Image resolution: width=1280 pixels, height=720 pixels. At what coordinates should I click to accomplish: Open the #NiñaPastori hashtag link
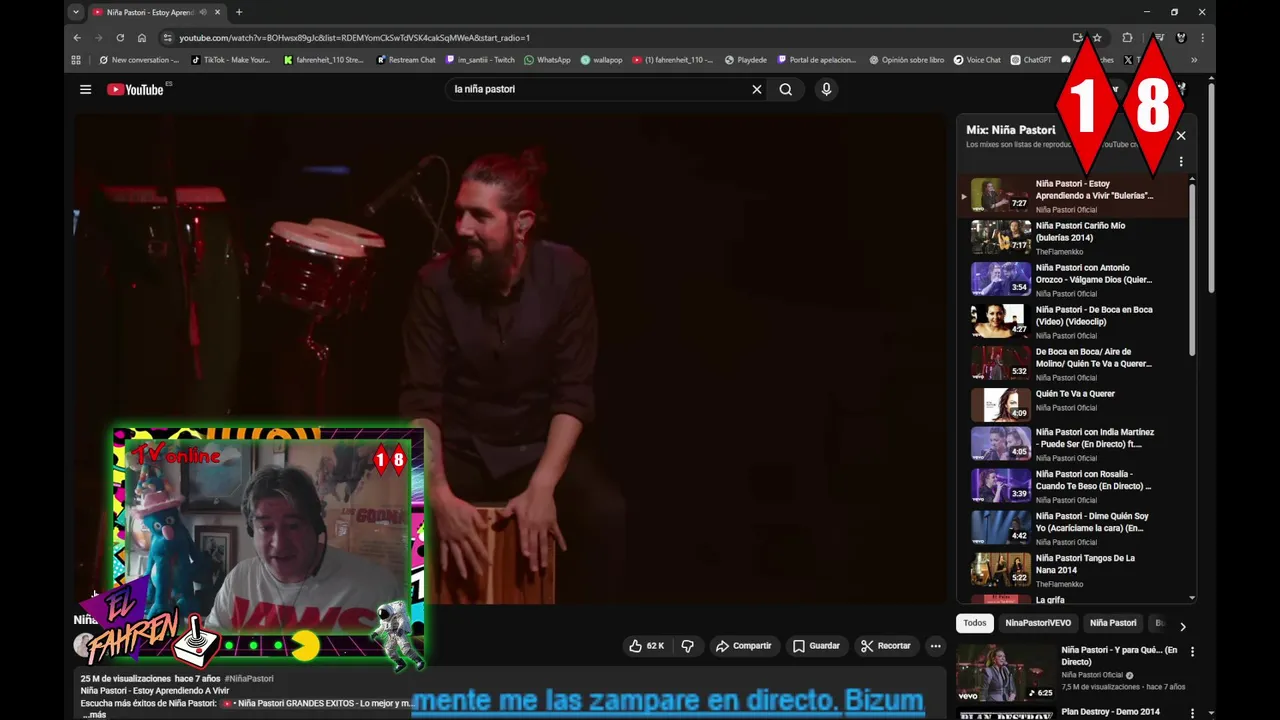point(249,679)
